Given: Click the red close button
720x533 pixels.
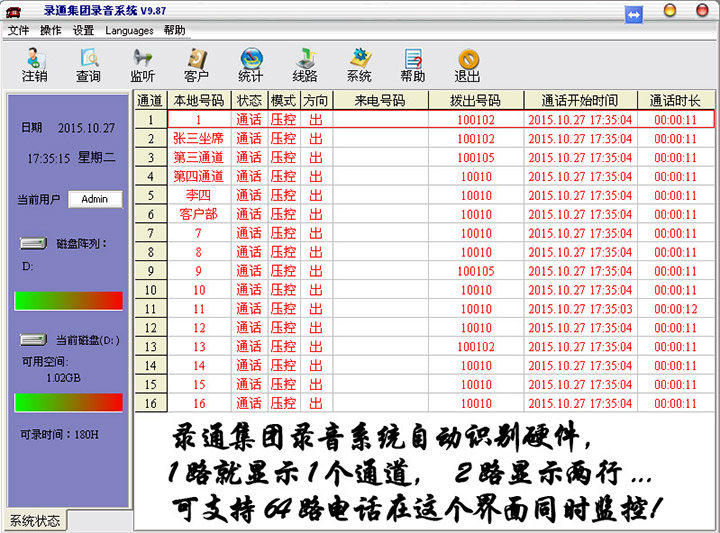Looking at the screenshot, I should pyautogui.click(x=702, y=10).
